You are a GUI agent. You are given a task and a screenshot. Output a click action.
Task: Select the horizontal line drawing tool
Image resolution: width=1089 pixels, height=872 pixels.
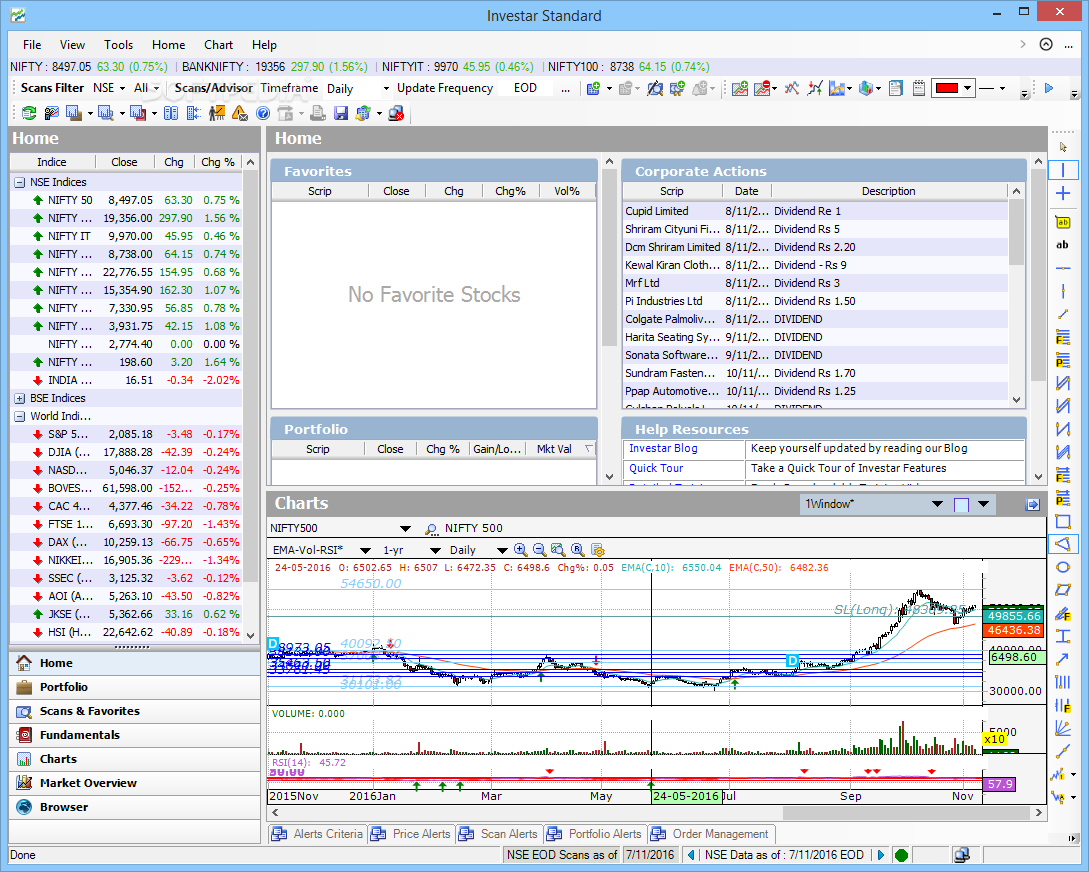pos(1063,268)
